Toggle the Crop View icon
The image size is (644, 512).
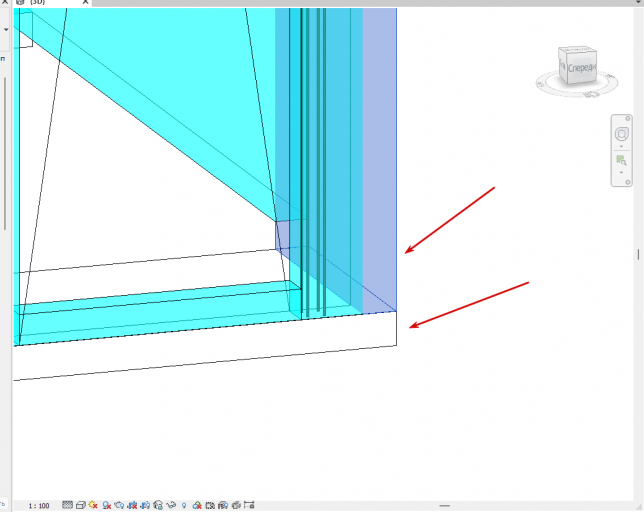point(132,505)
